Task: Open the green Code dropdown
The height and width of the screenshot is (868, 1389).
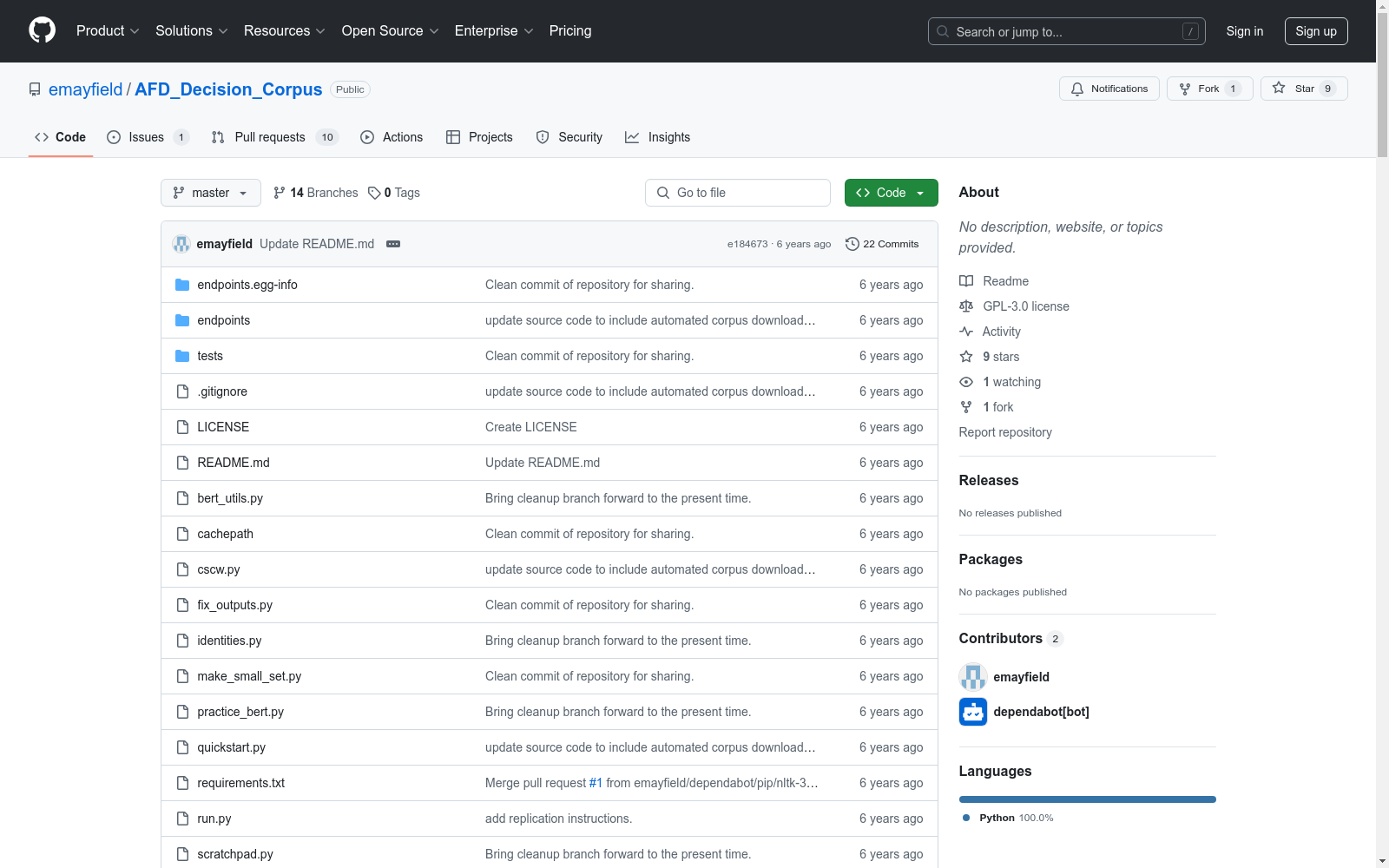Action: click(892, 193)
